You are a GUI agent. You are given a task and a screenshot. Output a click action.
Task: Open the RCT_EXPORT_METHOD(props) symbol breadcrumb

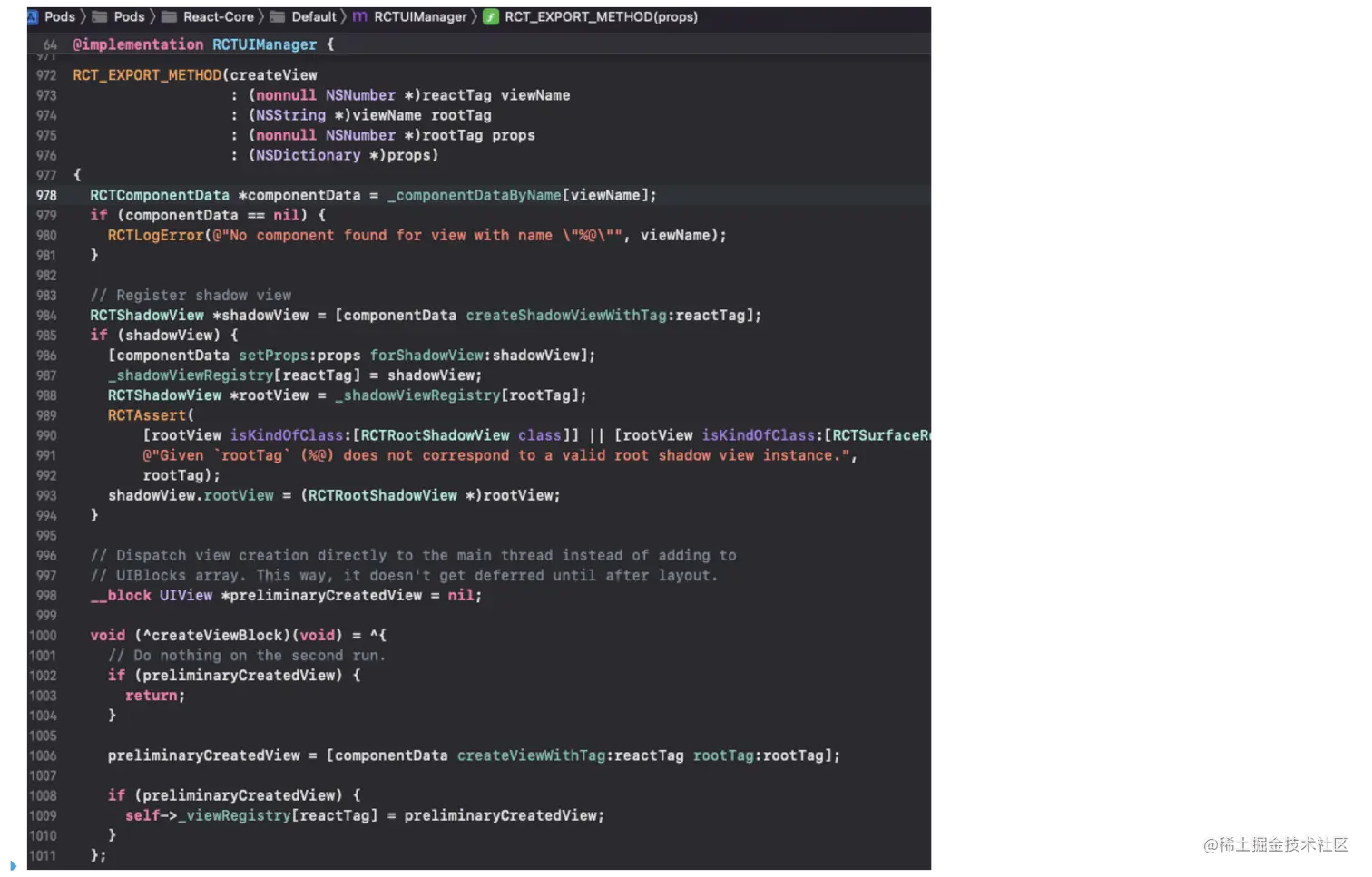coord(602,16)
